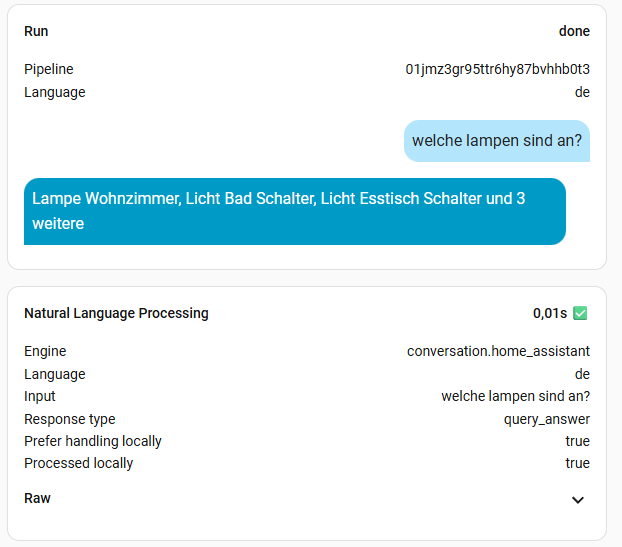Click the 'Run' card heading

[x=36, y=31]
